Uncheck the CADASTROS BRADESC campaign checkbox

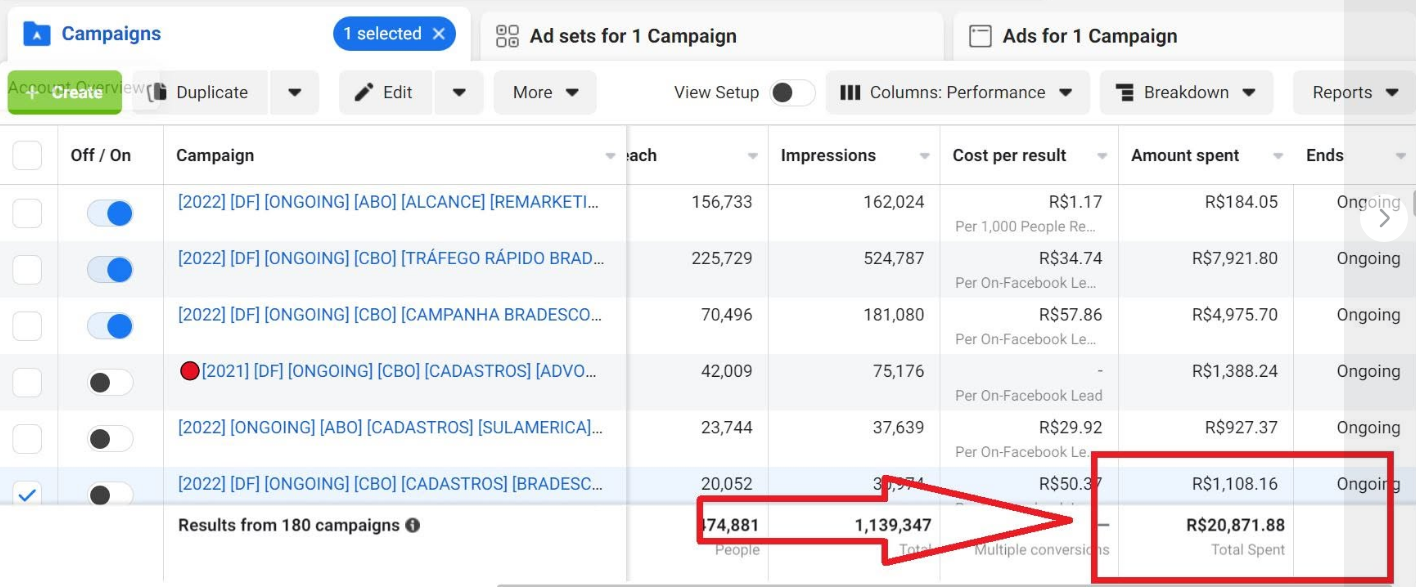pyautogui.click(x=27, y=493)
